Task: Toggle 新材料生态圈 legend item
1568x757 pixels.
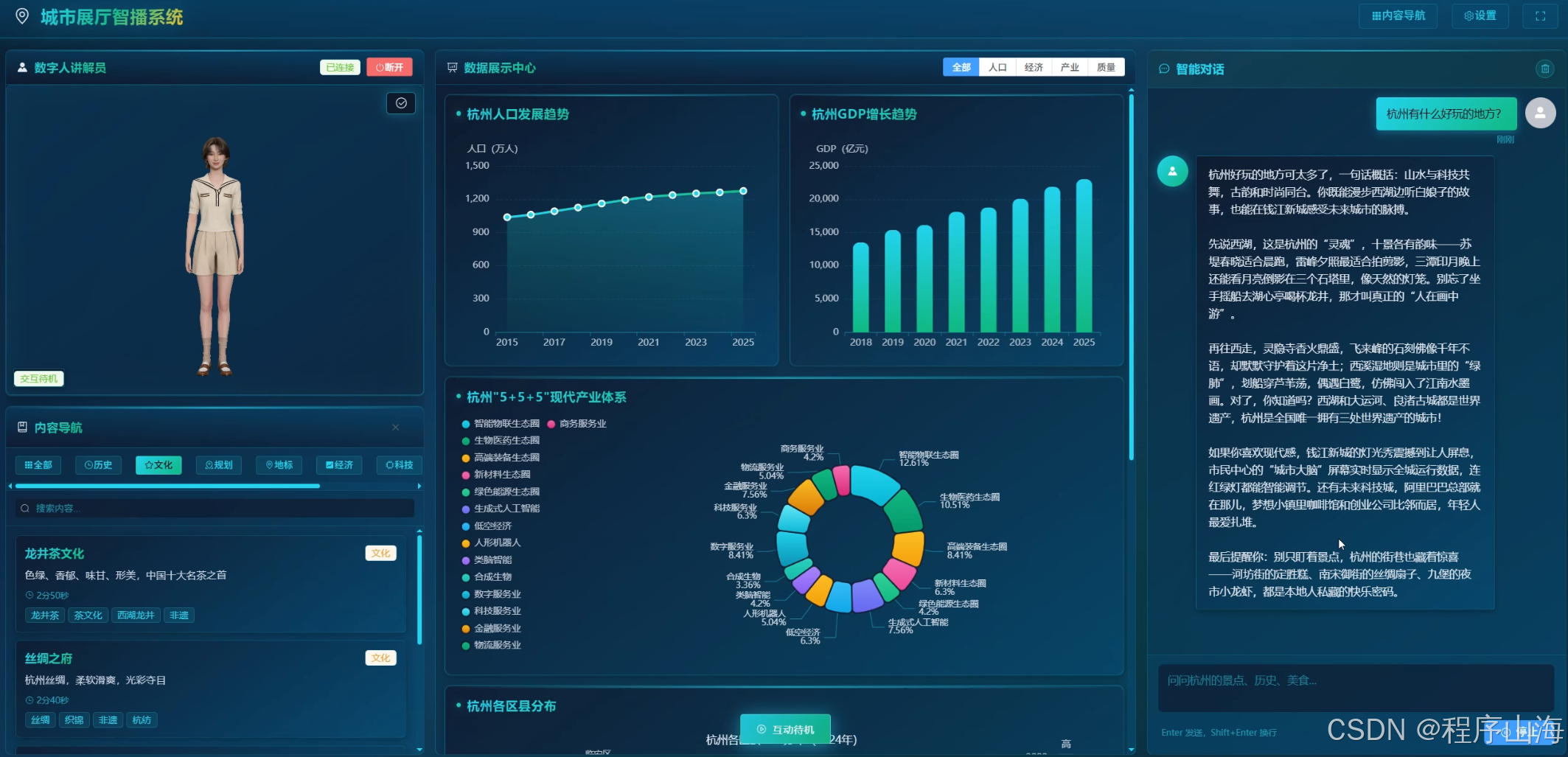Action: coord(496,475)
